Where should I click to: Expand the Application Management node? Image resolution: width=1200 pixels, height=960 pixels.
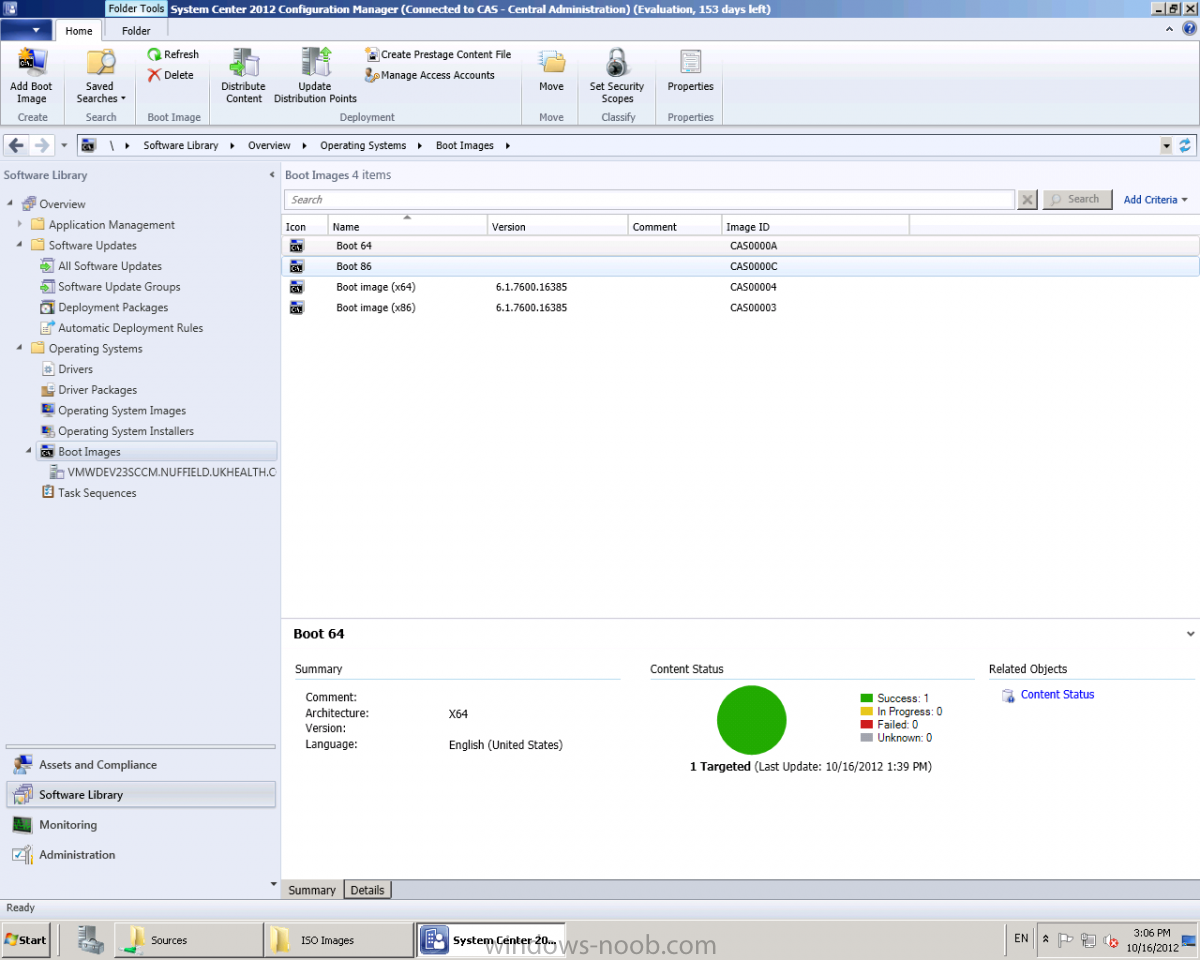19,225
